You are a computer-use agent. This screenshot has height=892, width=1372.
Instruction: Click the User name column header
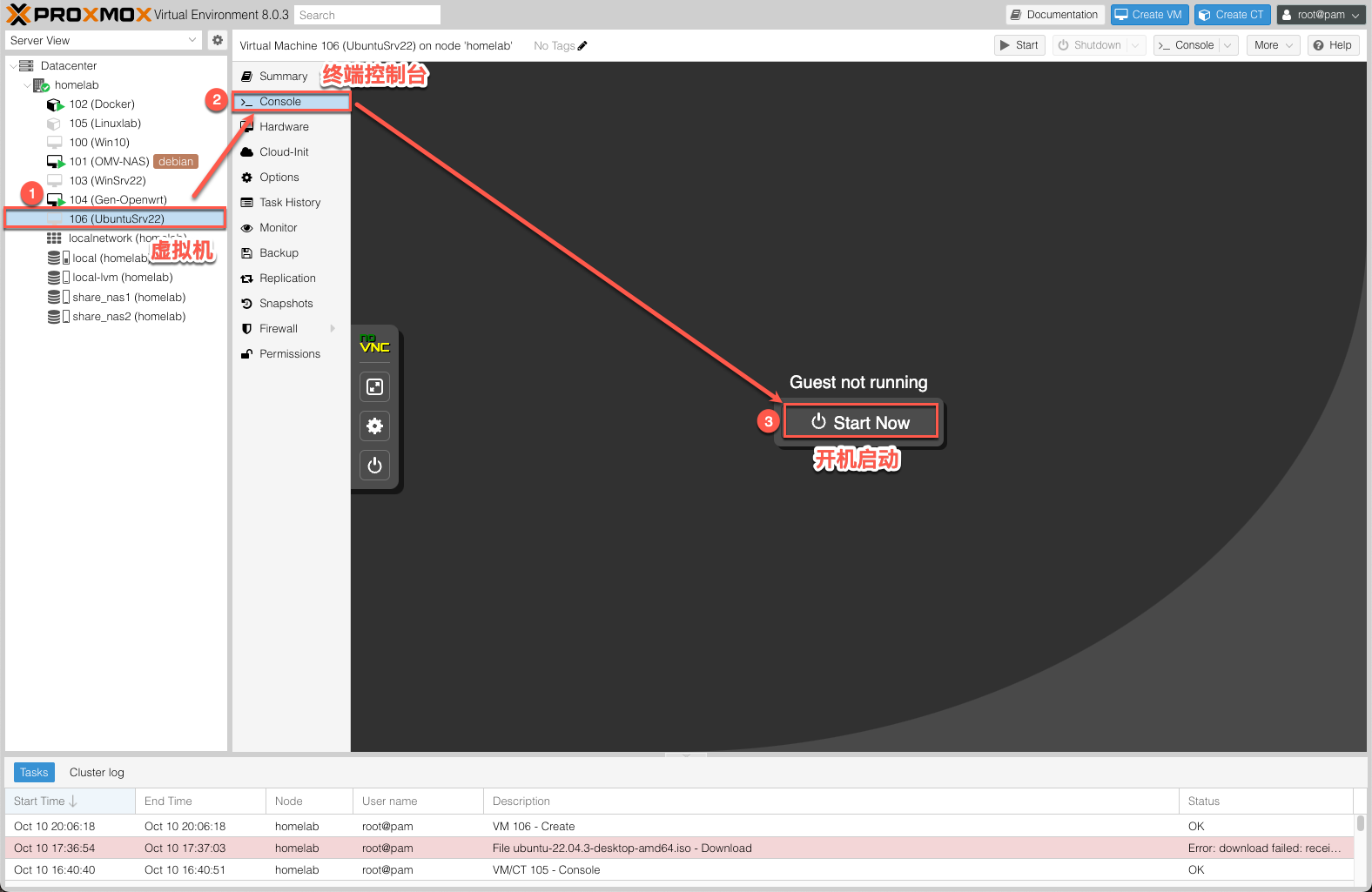point(418,801)
